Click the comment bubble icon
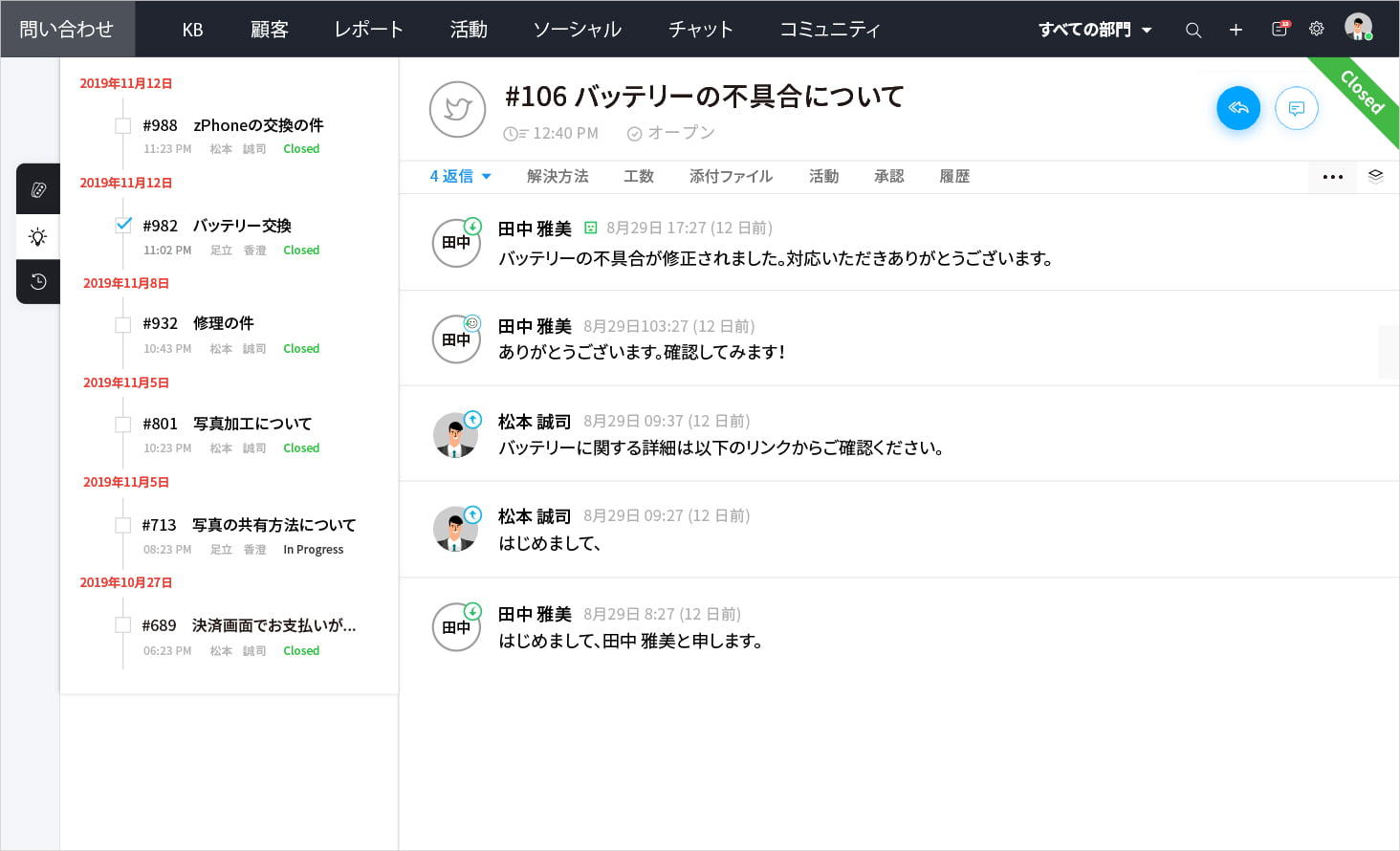 pyautogui.click(x=1296, y=108)
